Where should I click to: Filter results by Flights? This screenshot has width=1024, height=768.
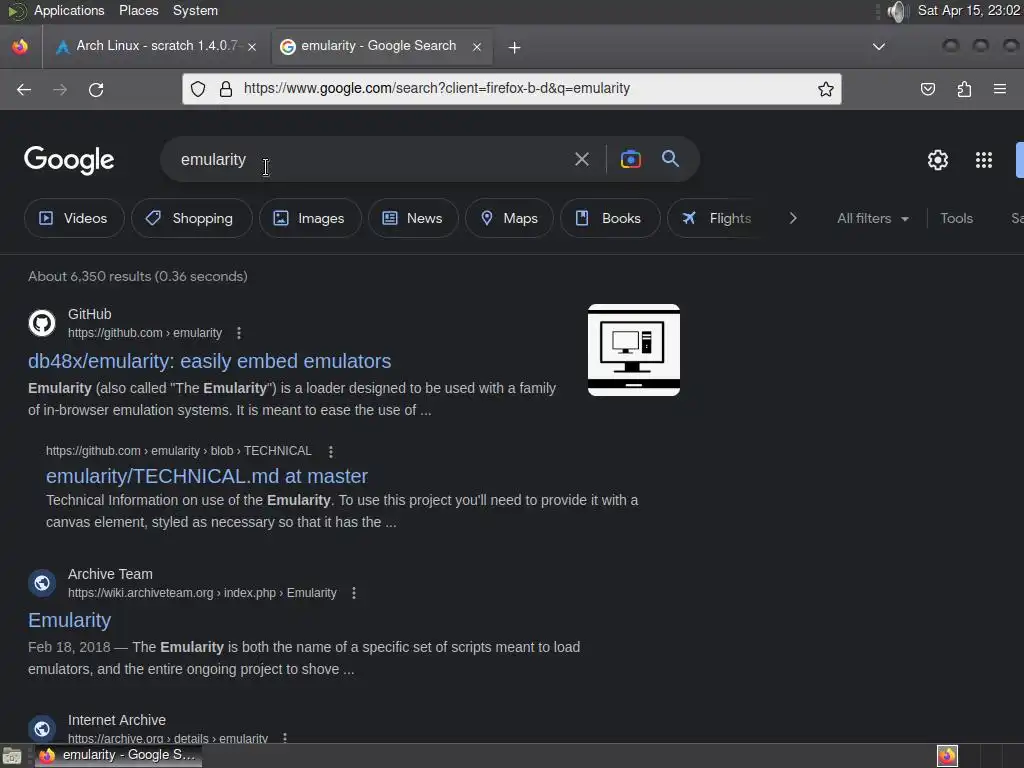pyautogui.click(x=716, y=218)
